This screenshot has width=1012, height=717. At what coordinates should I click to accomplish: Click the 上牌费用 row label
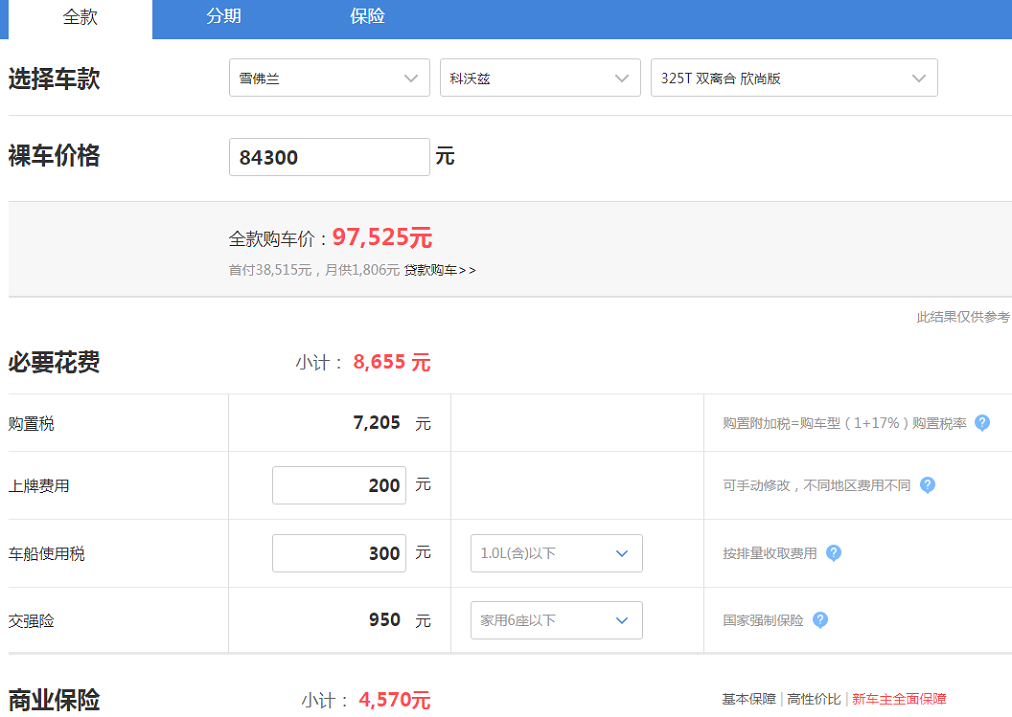39,486
